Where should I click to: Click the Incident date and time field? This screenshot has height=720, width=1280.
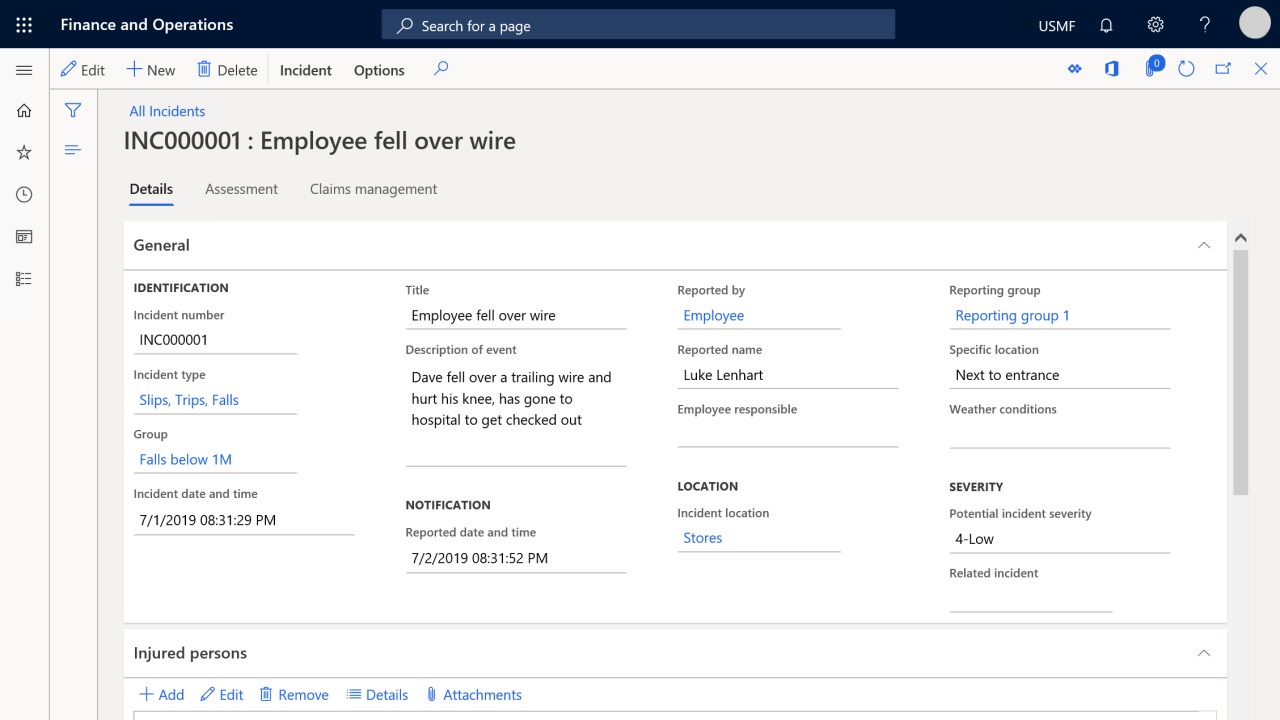click(243, 520)
